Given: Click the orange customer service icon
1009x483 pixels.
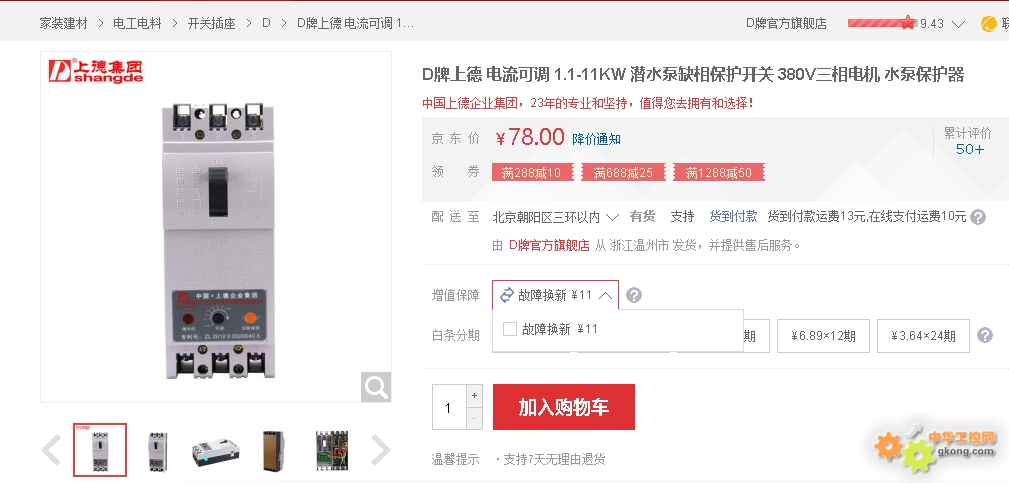Looking at the screenshot, I should pos(988,24).
